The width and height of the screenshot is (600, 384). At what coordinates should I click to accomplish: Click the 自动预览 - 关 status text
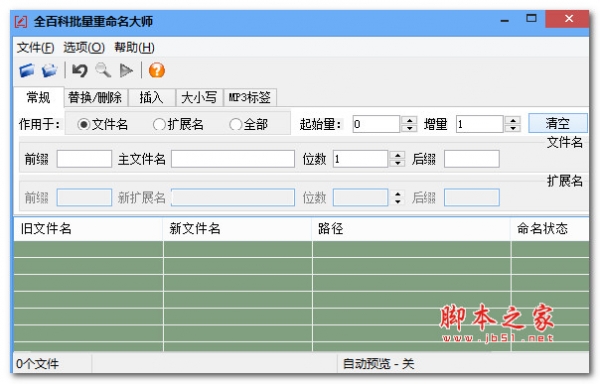coord(378,363)
